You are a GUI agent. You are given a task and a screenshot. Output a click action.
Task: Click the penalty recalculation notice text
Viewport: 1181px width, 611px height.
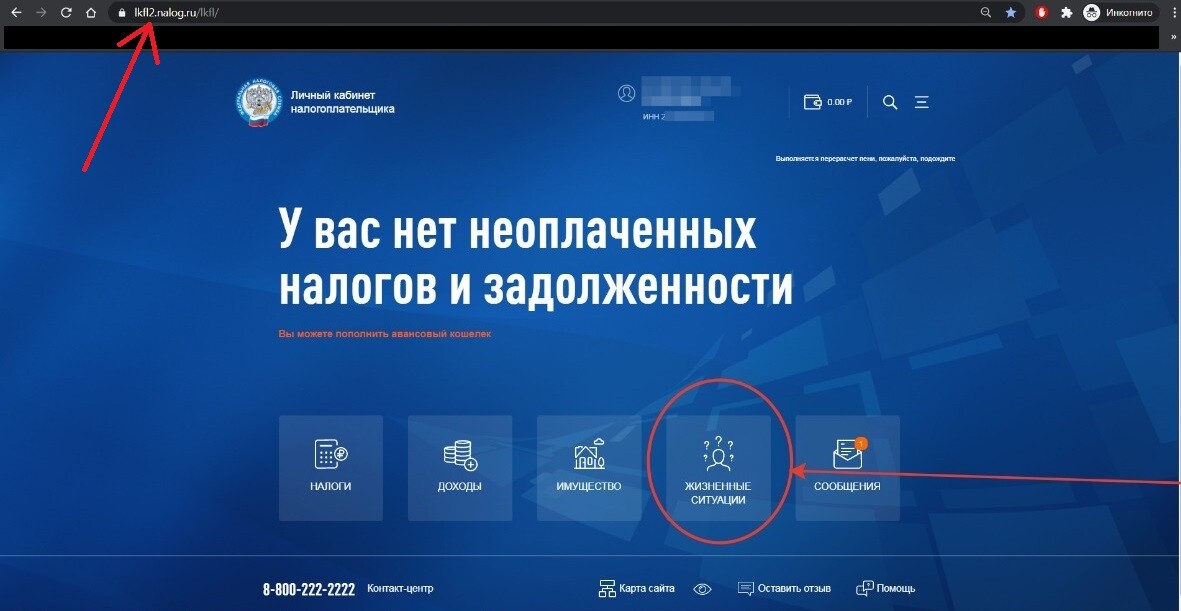point(865,159)
